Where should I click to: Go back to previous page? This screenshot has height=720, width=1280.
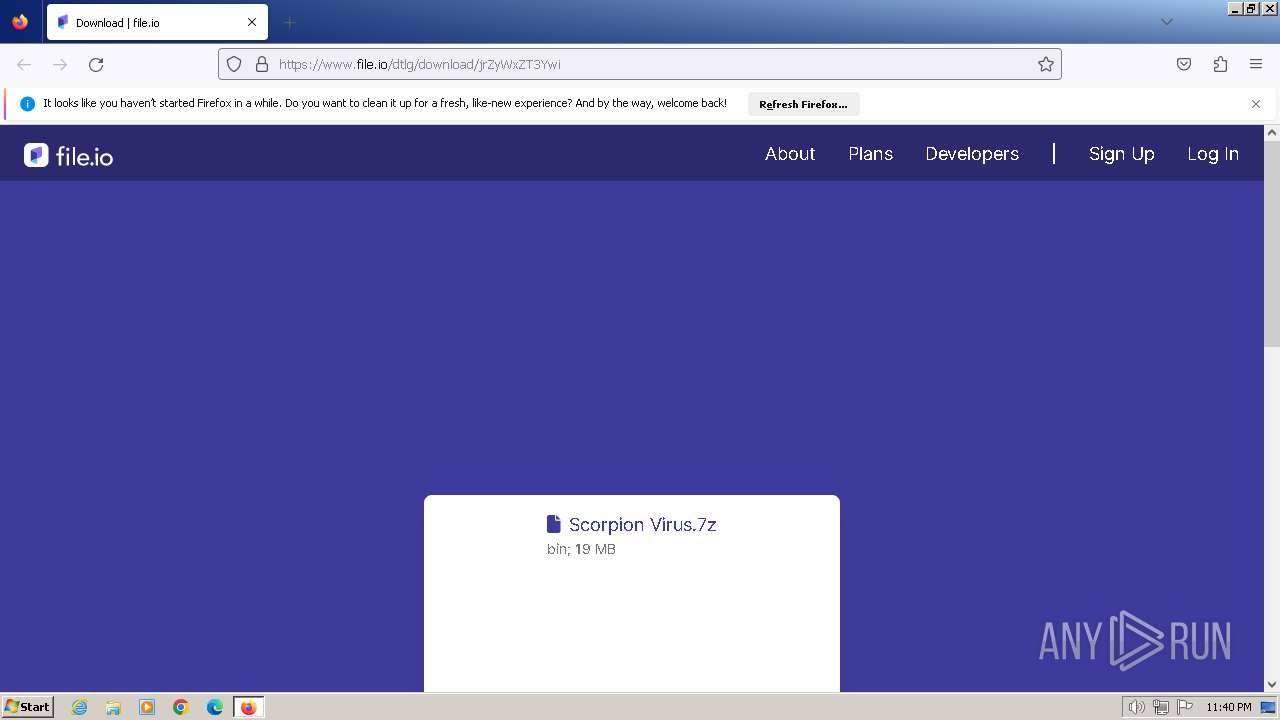pyautogui.click(x=24, y=64)
